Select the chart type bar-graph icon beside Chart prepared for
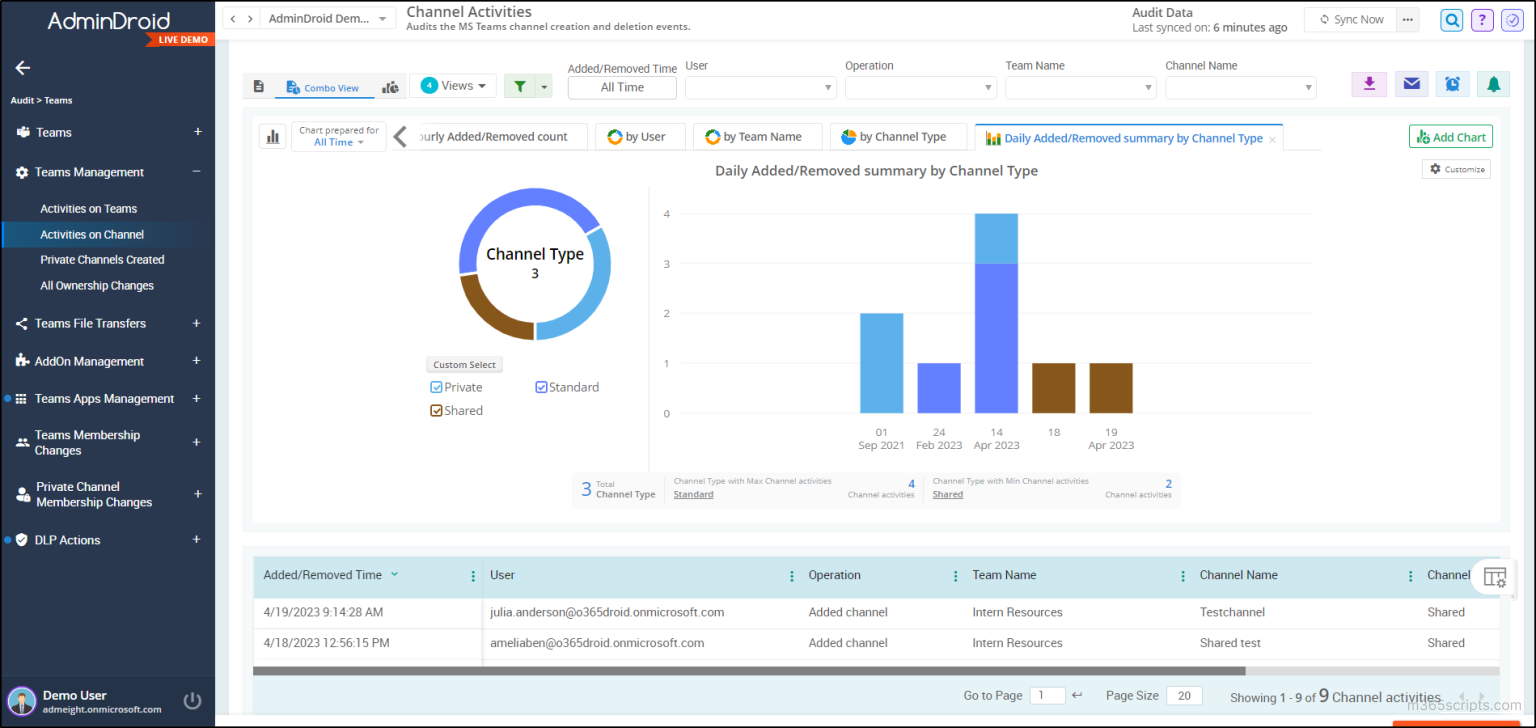1536x728 pixels. click(273, 135)
